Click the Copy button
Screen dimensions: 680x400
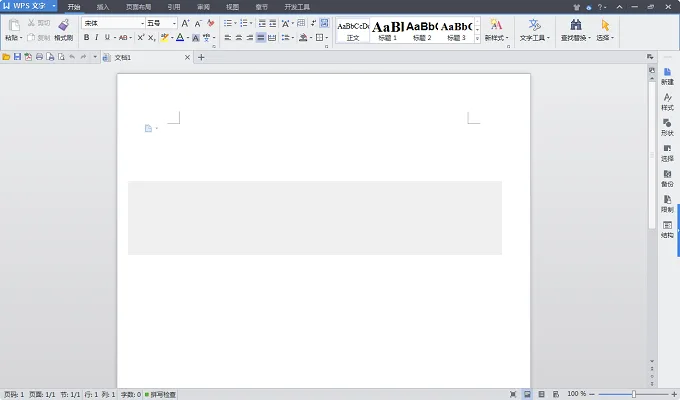[39, 38]
